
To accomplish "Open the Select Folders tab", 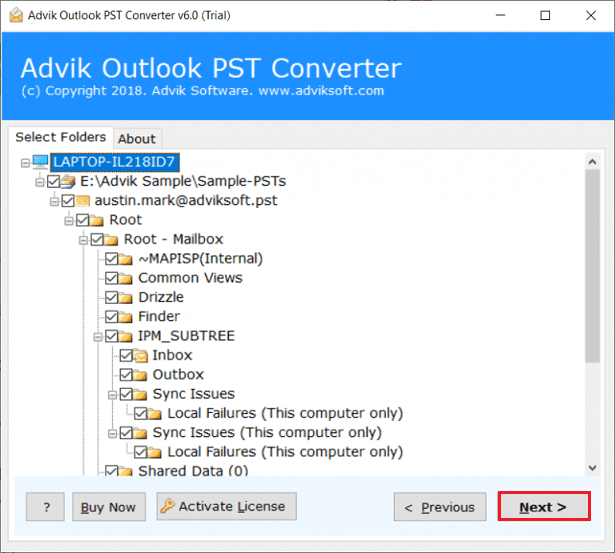I will (61, 137).
